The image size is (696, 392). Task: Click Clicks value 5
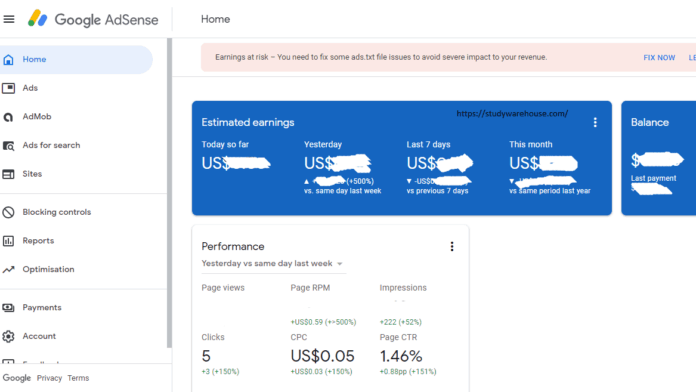coord(206,356)
